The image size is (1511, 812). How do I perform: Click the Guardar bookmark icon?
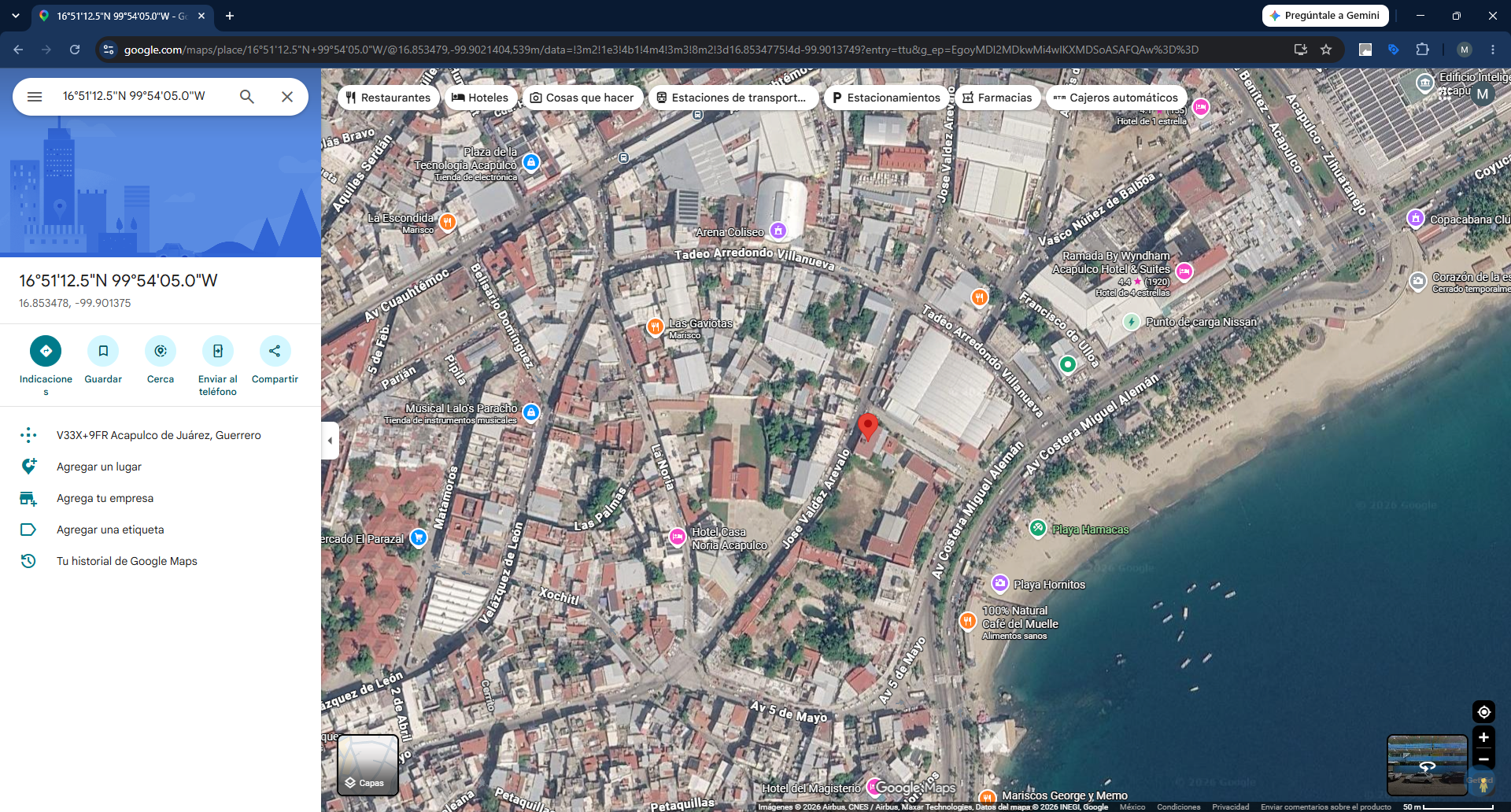click(x=103, y=351)
